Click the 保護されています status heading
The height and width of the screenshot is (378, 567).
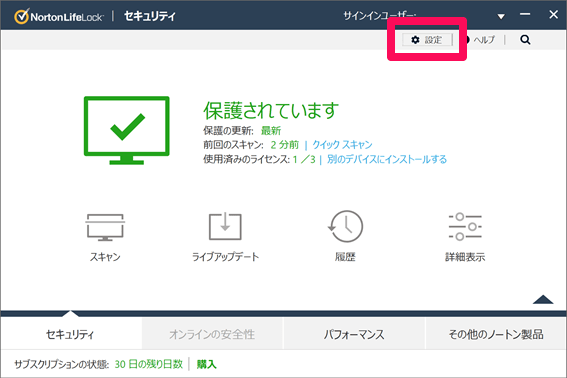pos(271,110)
